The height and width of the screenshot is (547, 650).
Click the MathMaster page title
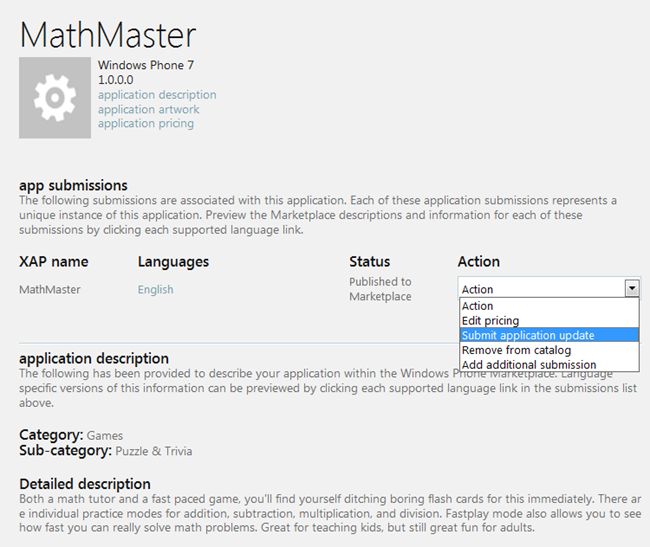click(x=108, y=35)
